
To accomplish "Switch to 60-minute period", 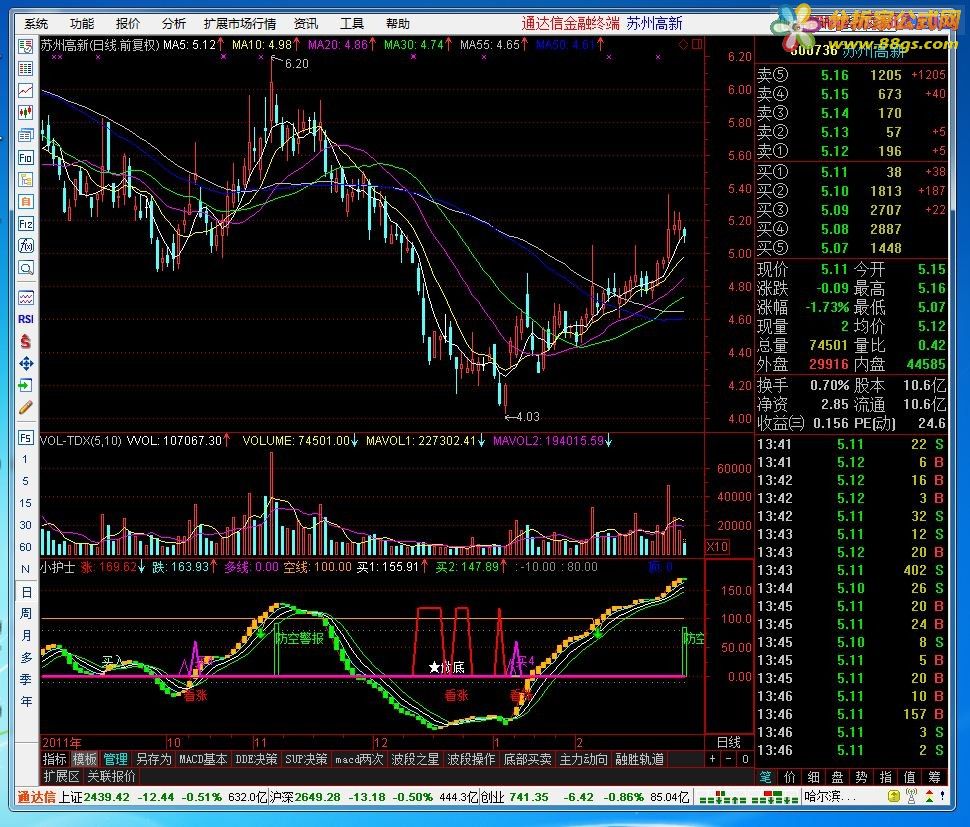I will click(25, 547).
